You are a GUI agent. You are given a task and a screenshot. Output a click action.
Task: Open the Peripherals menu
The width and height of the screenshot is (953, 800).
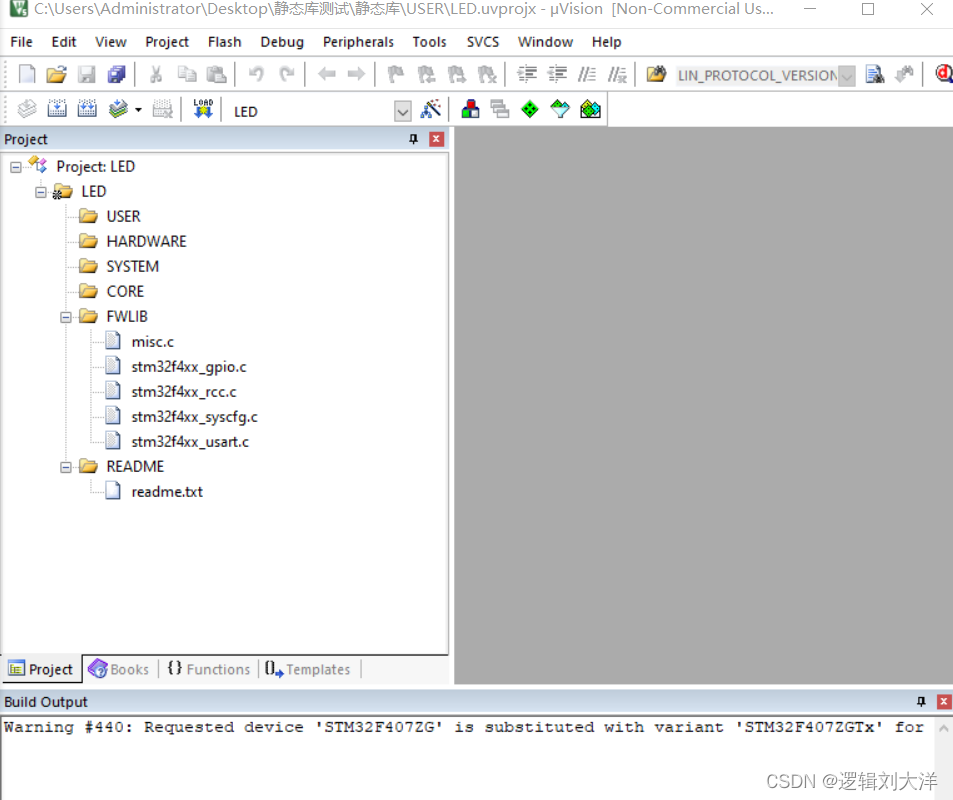[x=358, y=42]
